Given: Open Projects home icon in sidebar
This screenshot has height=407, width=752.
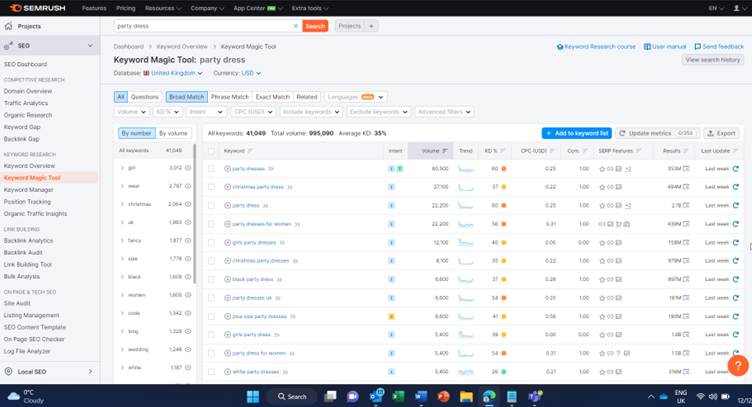Looking at the screenshot, I should pos(8,26).
